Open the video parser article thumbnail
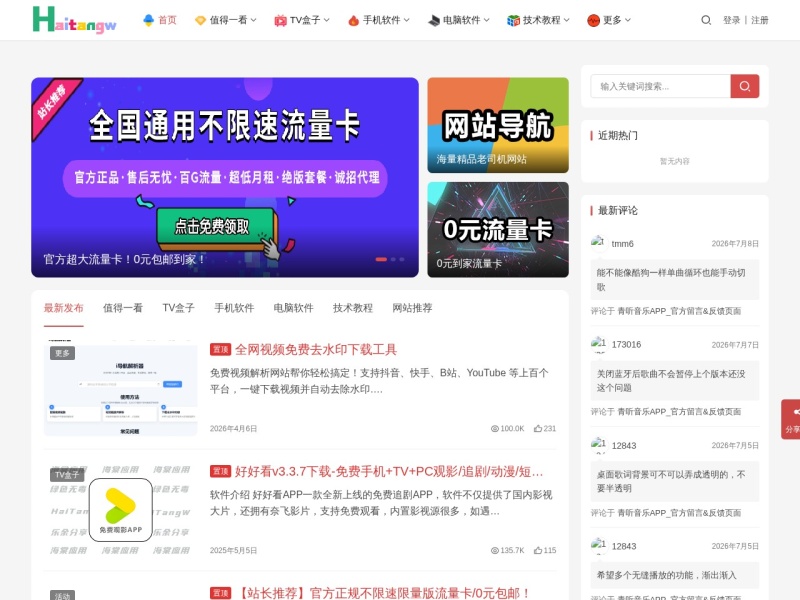The height and width of the screenshot is (600, 800). coord(120,388)
